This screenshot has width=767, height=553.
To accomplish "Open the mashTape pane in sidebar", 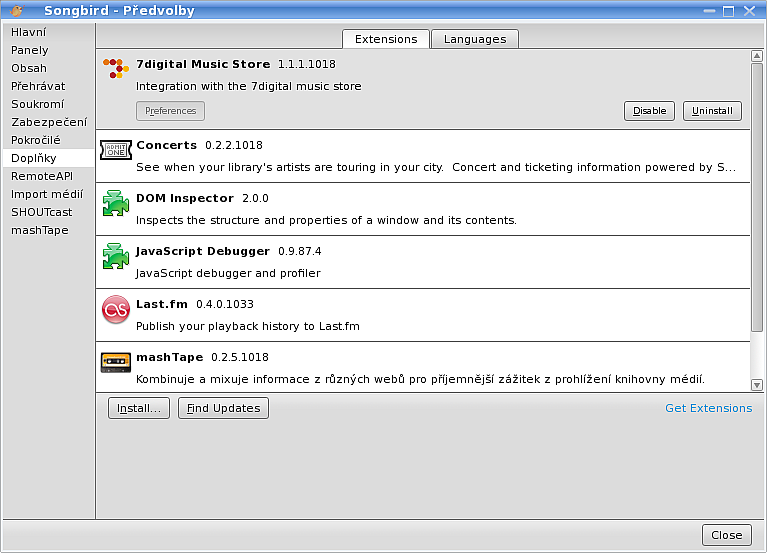I will (48, 230).
